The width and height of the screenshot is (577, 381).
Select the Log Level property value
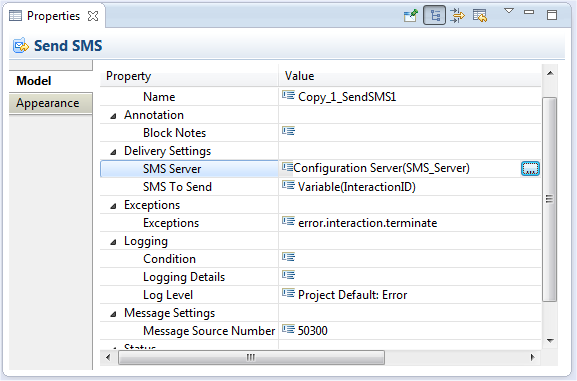click(410, 295)
